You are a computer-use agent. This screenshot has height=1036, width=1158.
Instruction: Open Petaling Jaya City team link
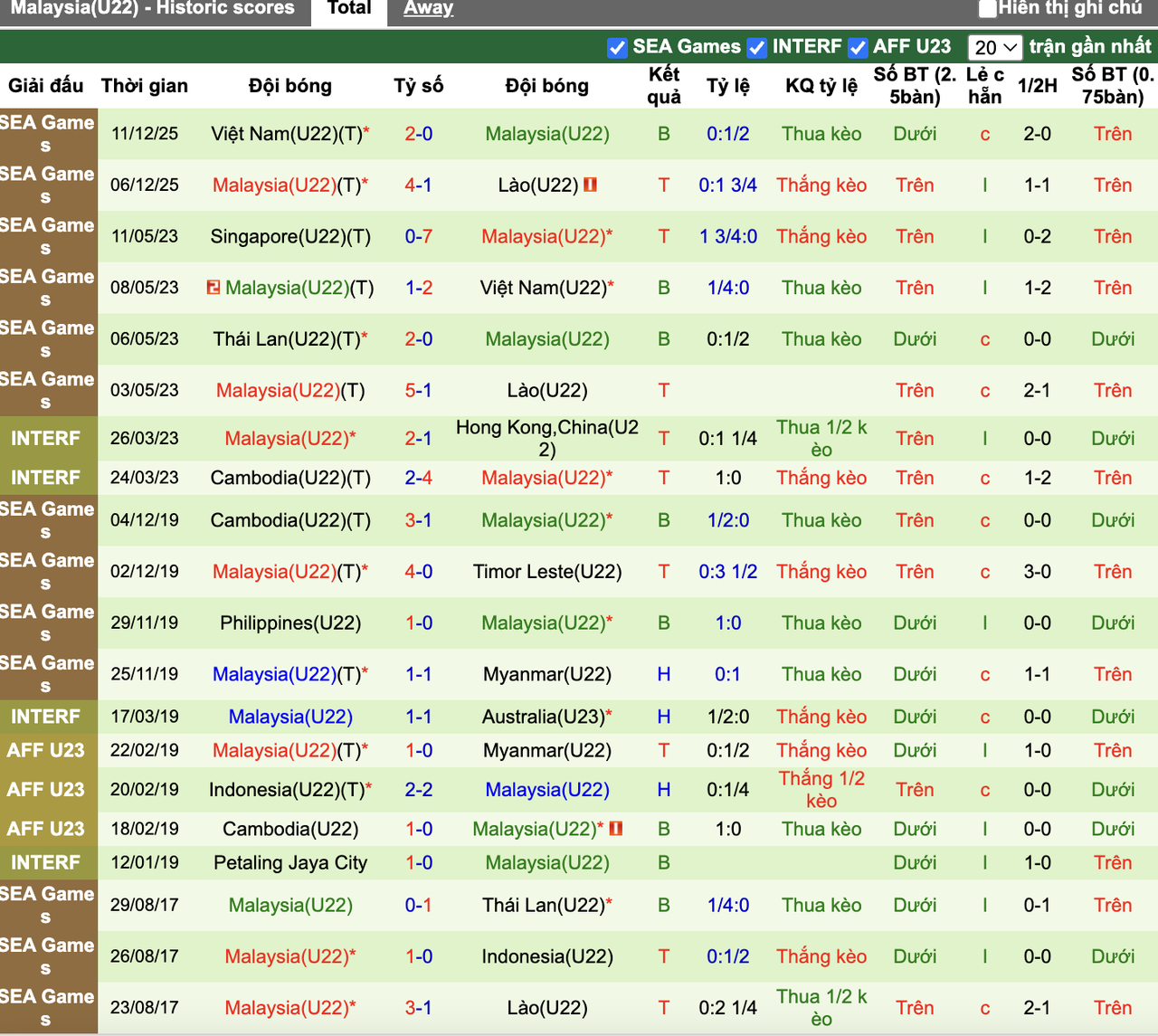tap(290, 862)
